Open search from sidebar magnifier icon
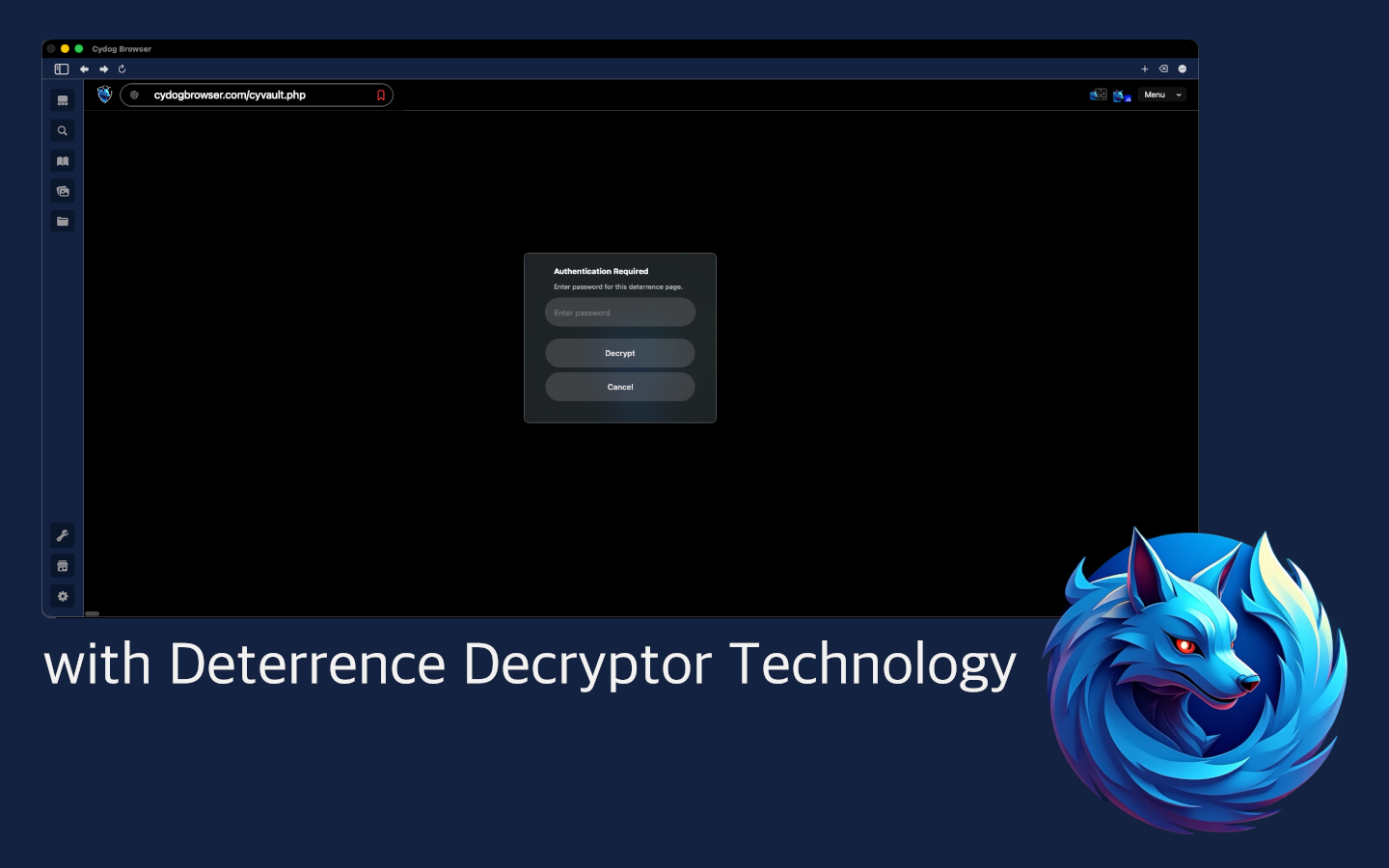Viewport: 1389px width, 868px height. click(x=63, y=131)
